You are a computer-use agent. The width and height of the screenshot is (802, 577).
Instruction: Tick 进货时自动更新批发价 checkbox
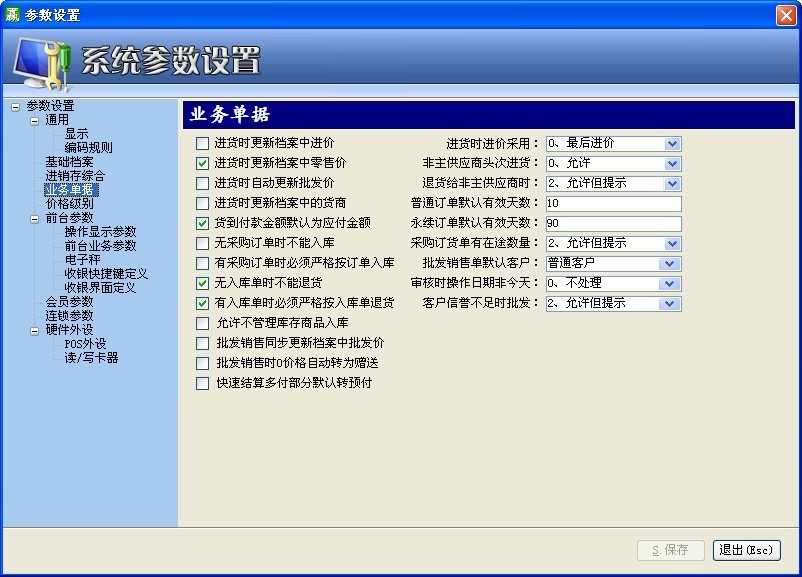pos(203,183)
